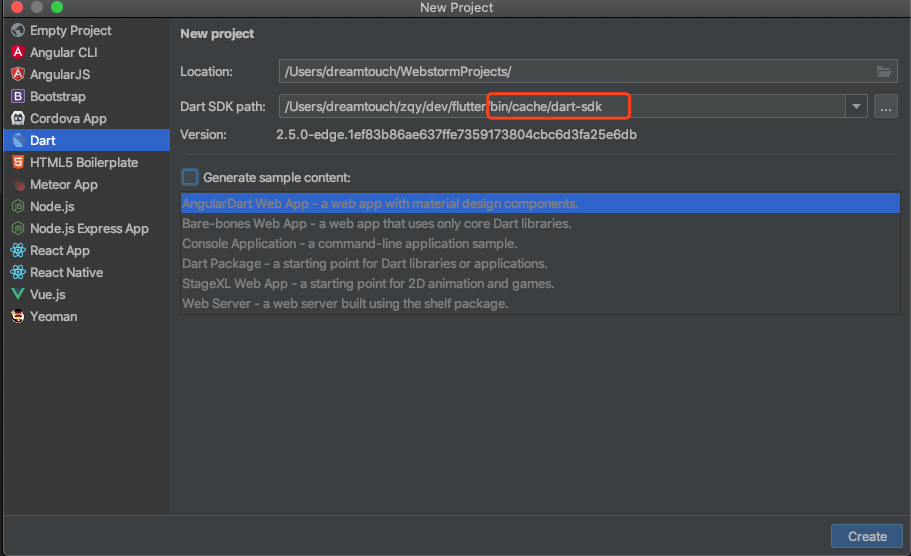Viewport: 911px width, 556px height.
Task: Click the AngularJS project icon
Action: tap(17, 74)
